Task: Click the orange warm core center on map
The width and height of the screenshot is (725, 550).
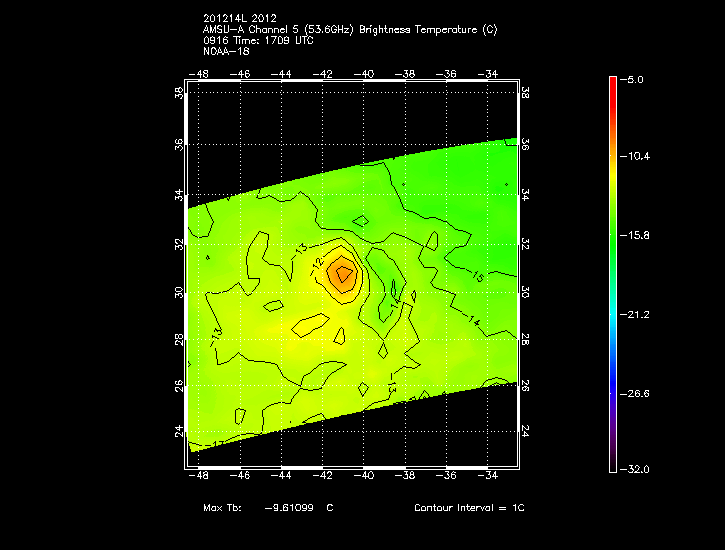Action: coord(343,274)
